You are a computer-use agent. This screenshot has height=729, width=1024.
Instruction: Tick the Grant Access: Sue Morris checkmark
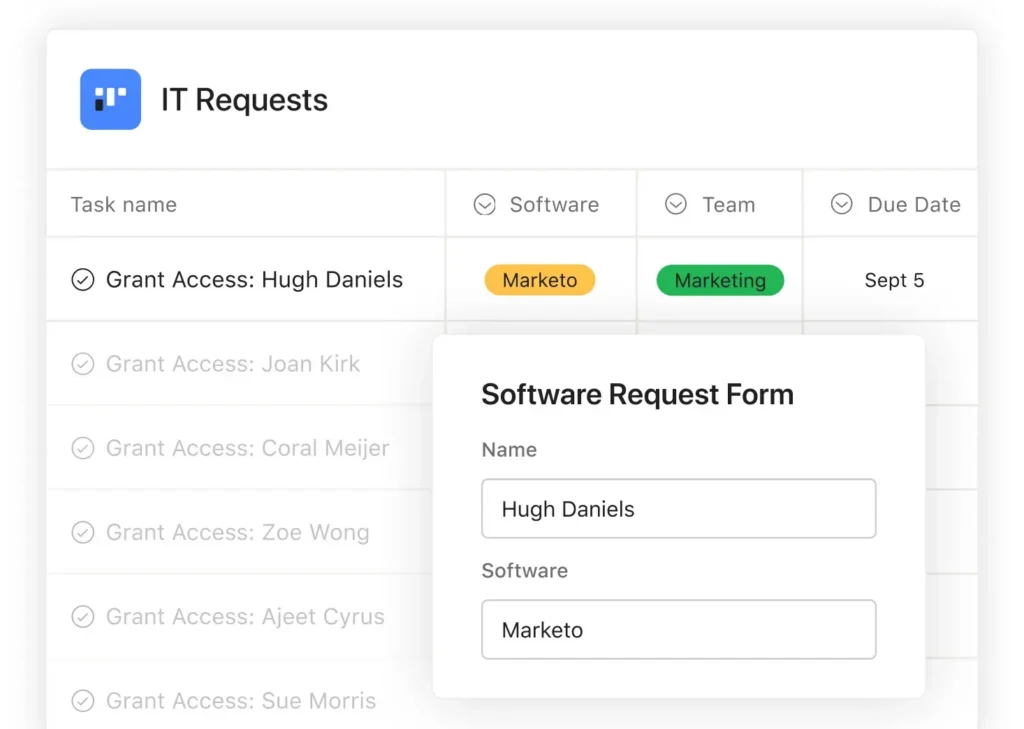click(x=83, y=701)
